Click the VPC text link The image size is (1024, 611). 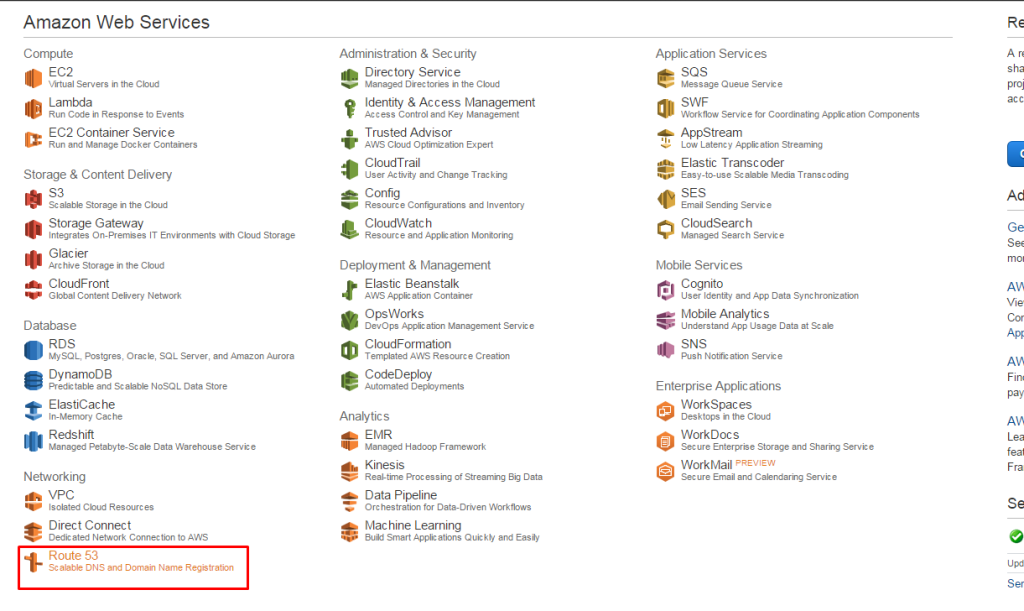tap(61, 495)
